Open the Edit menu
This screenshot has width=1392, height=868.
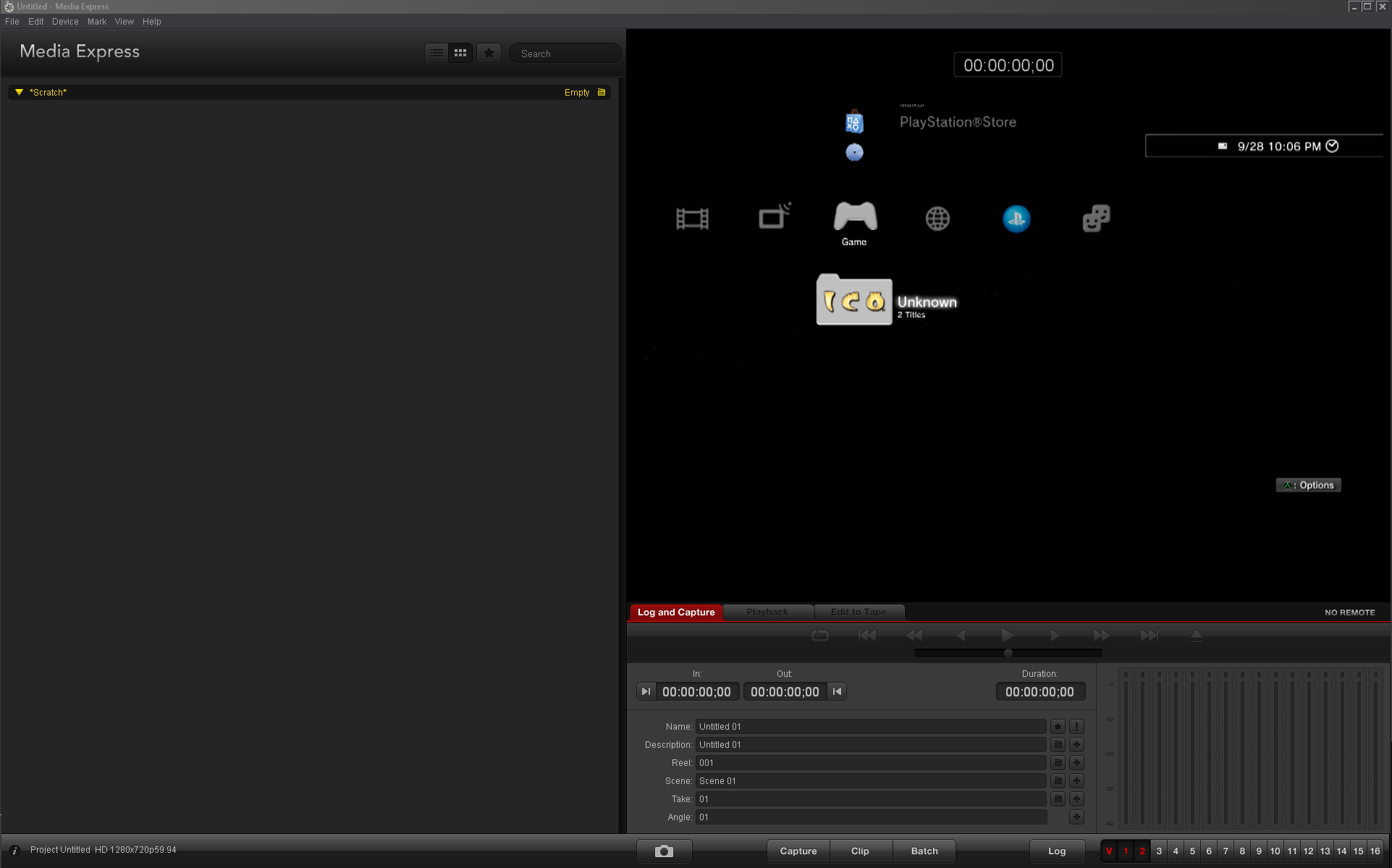coord(36,22)
